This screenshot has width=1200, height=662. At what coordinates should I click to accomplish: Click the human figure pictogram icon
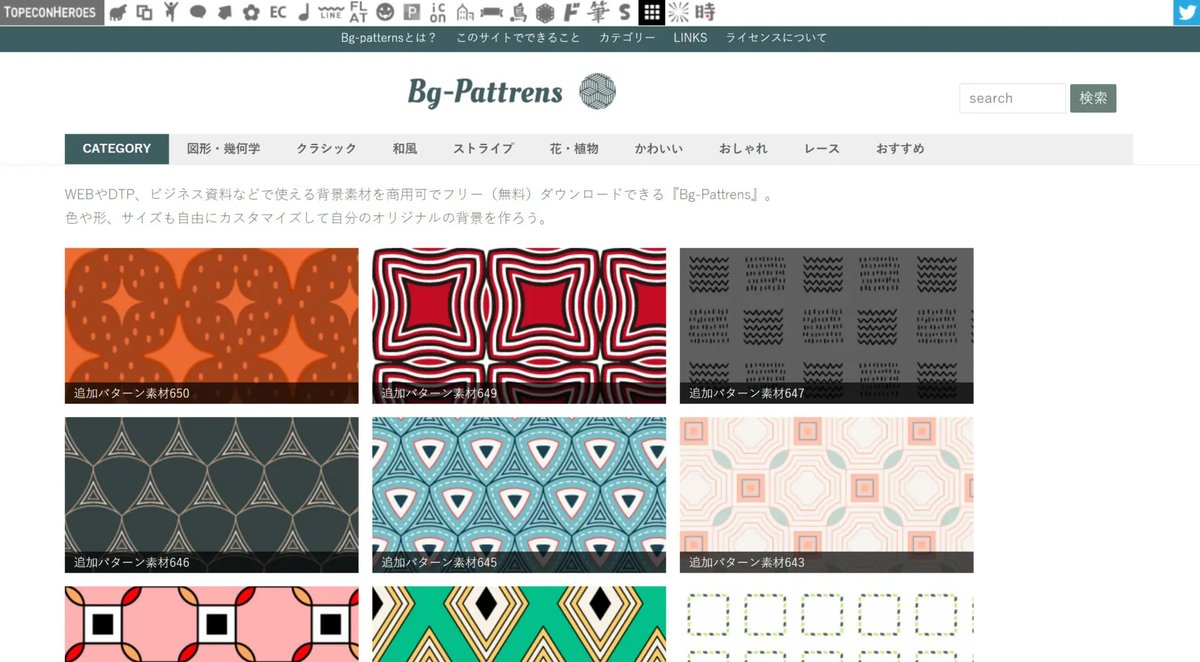171,12
